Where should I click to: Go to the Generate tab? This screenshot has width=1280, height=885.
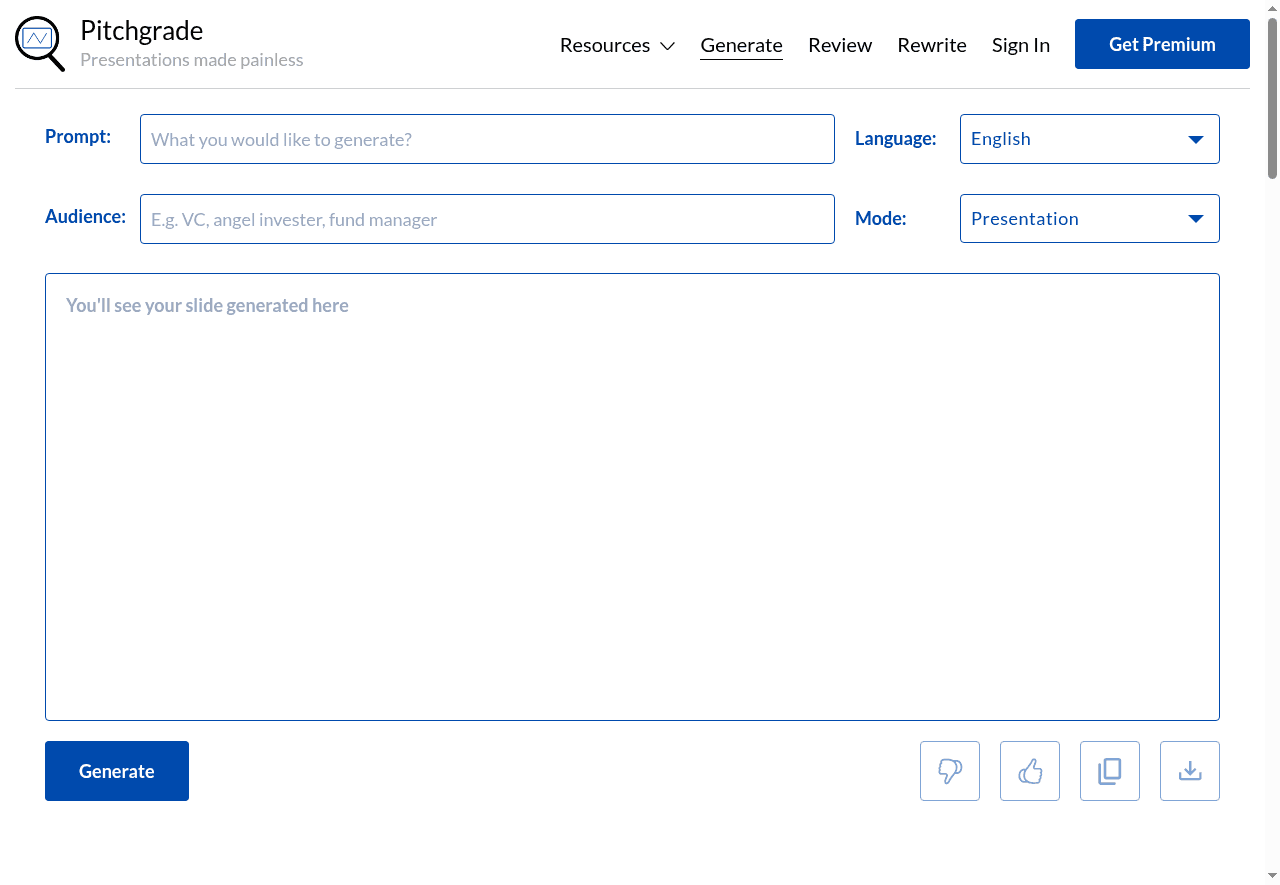click(741, 45)
